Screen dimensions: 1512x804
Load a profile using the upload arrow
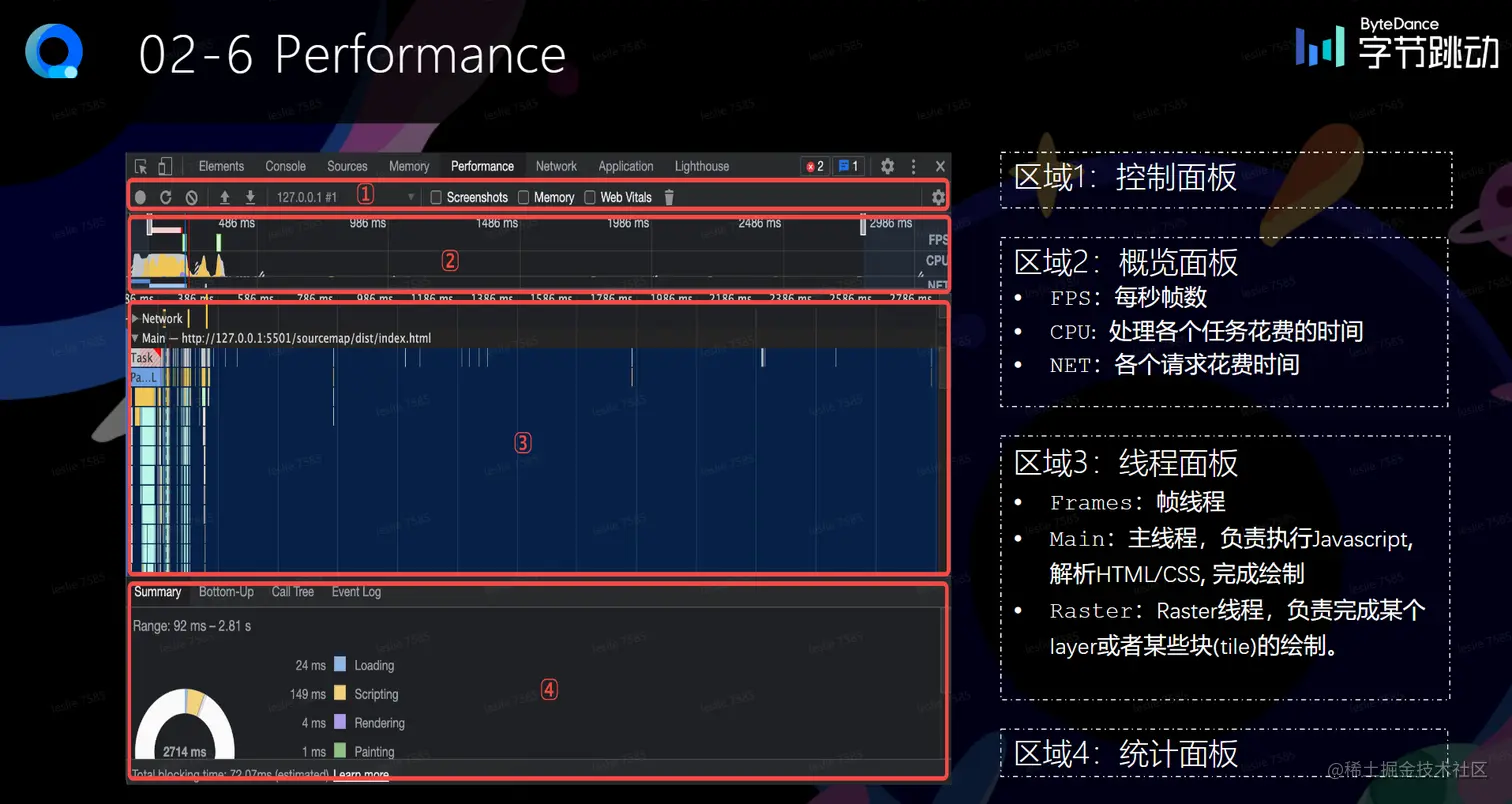(x=225, y=198)
